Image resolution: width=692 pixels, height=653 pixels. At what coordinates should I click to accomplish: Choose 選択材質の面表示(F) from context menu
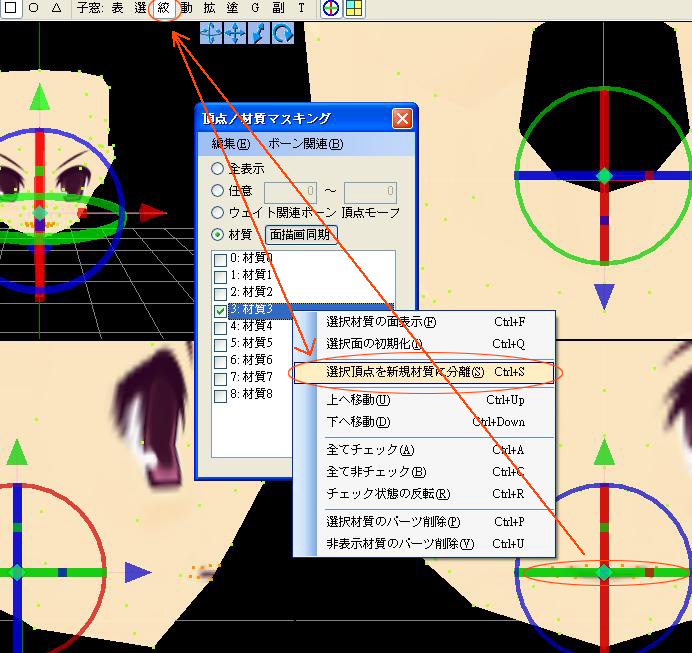coord(424,322)
